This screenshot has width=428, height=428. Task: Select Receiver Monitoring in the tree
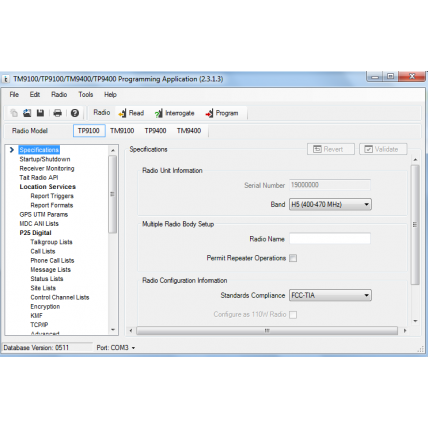point(47,168)
